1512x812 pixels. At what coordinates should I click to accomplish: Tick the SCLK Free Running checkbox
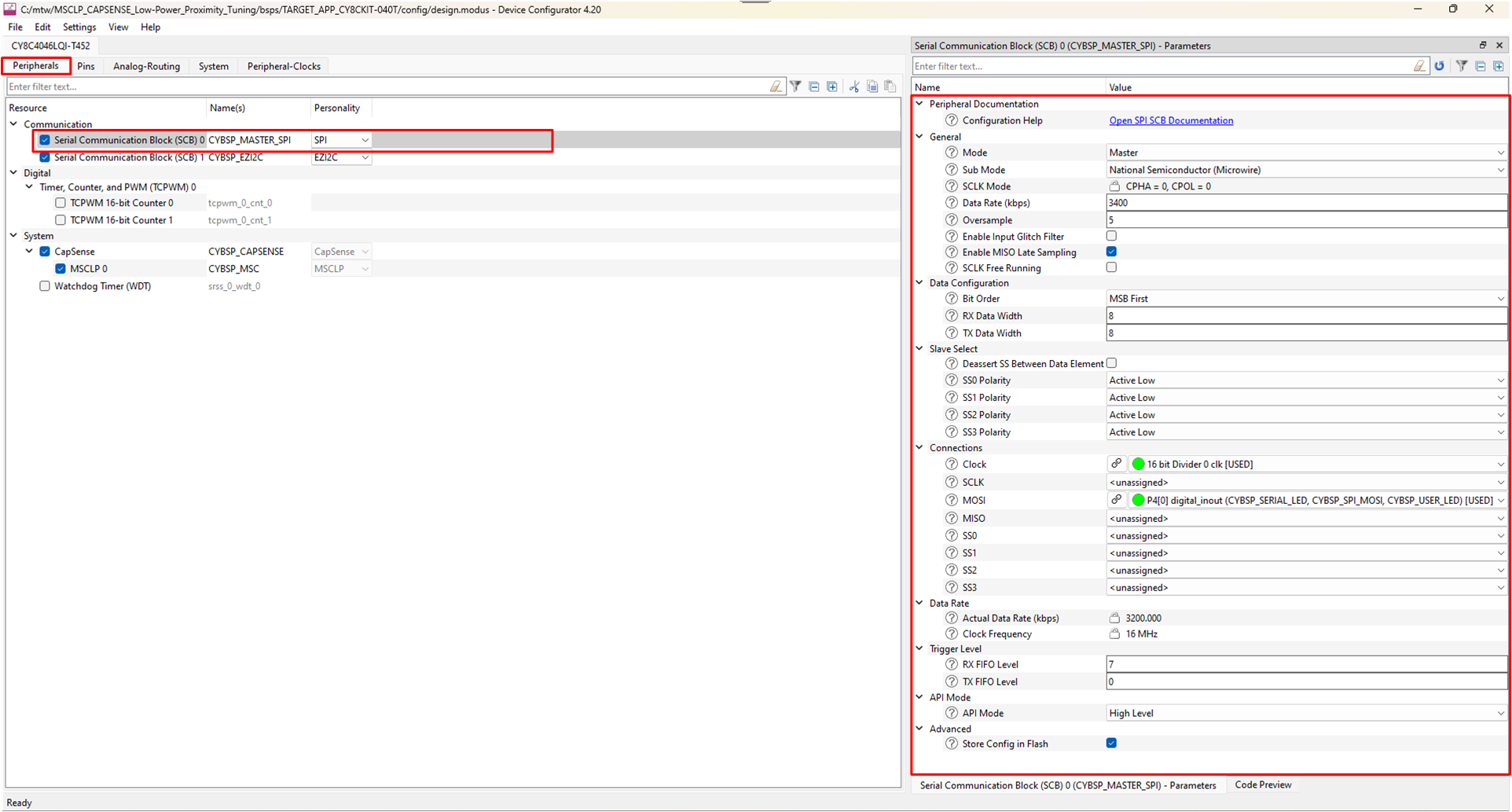[x=1111, y=267]
